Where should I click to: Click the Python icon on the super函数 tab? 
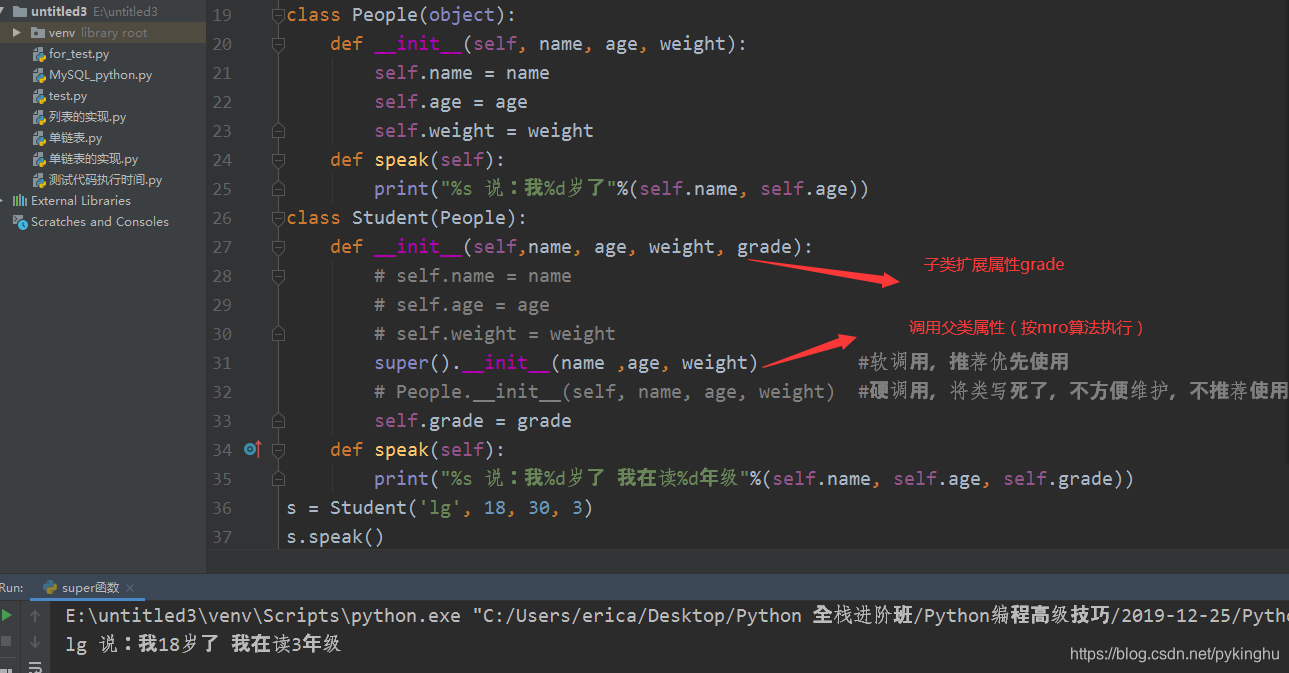point(50,587)
